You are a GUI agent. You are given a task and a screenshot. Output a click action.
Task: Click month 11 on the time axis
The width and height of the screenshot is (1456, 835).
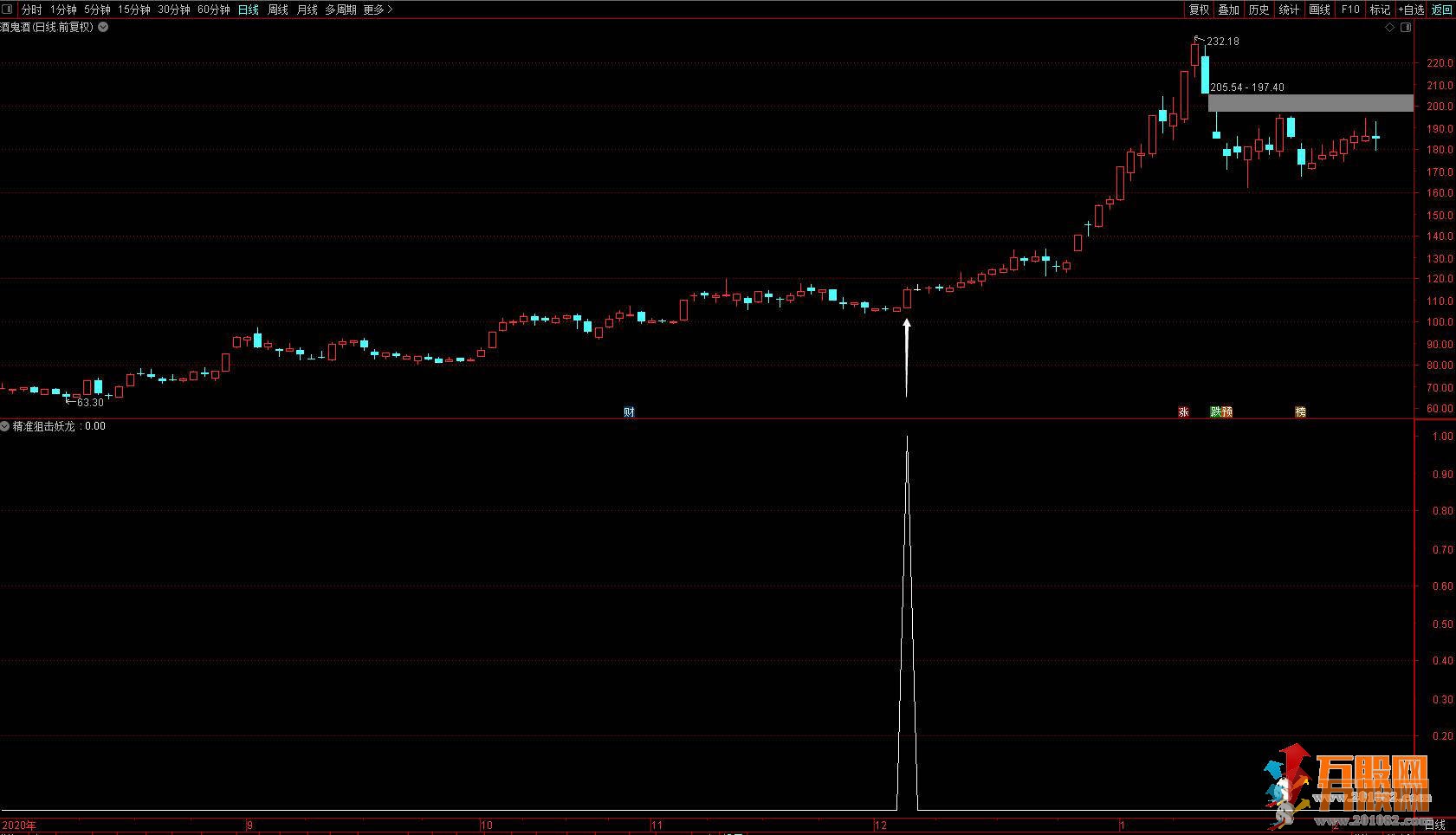point(657,825)
